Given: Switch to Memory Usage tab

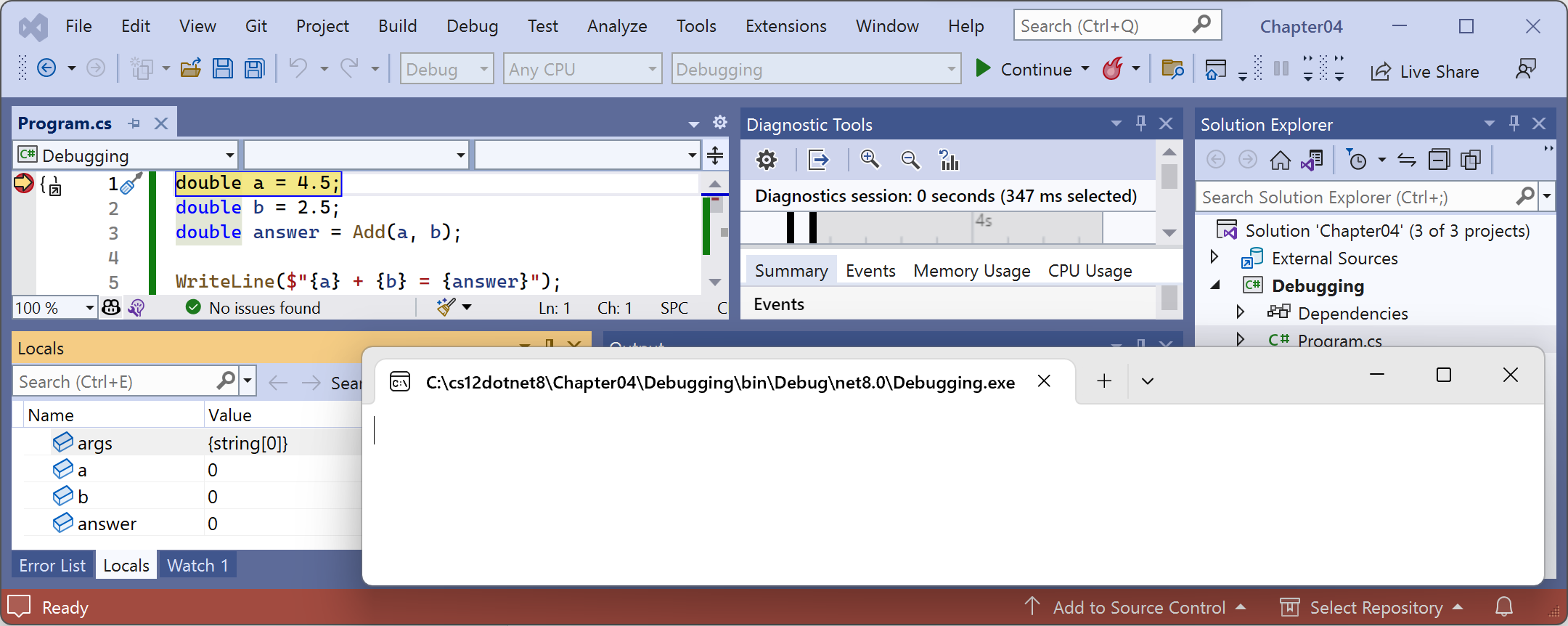Looking at the screenshot, I should pos(971,271).
